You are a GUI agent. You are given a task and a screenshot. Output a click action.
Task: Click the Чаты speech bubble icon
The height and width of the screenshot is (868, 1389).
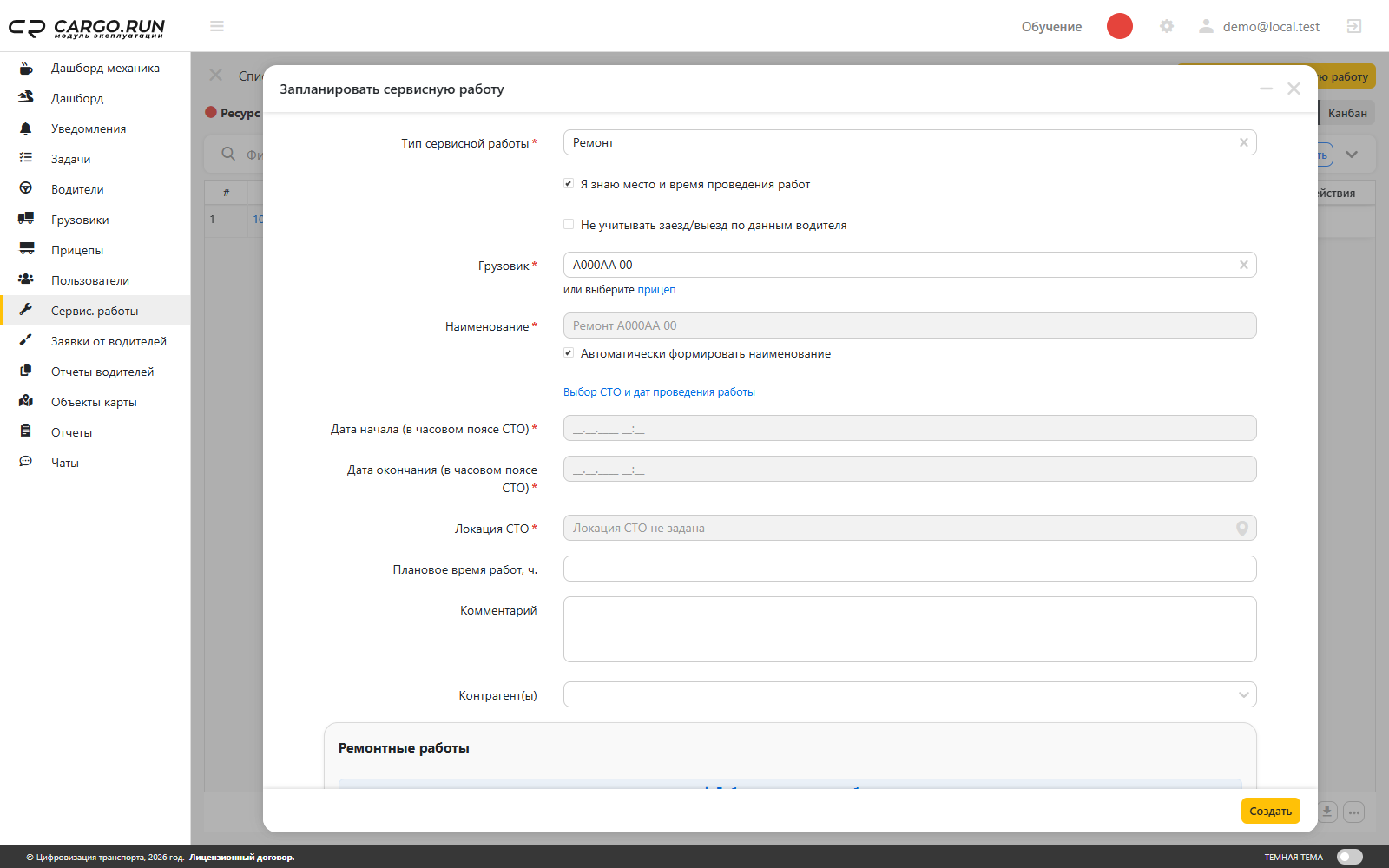tap(26, 463)
